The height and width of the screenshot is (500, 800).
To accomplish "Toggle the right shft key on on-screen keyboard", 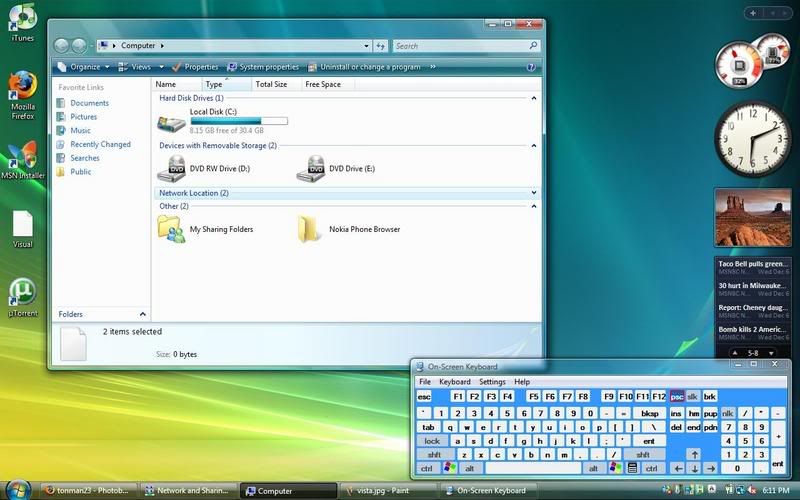I will click(643, 454).
